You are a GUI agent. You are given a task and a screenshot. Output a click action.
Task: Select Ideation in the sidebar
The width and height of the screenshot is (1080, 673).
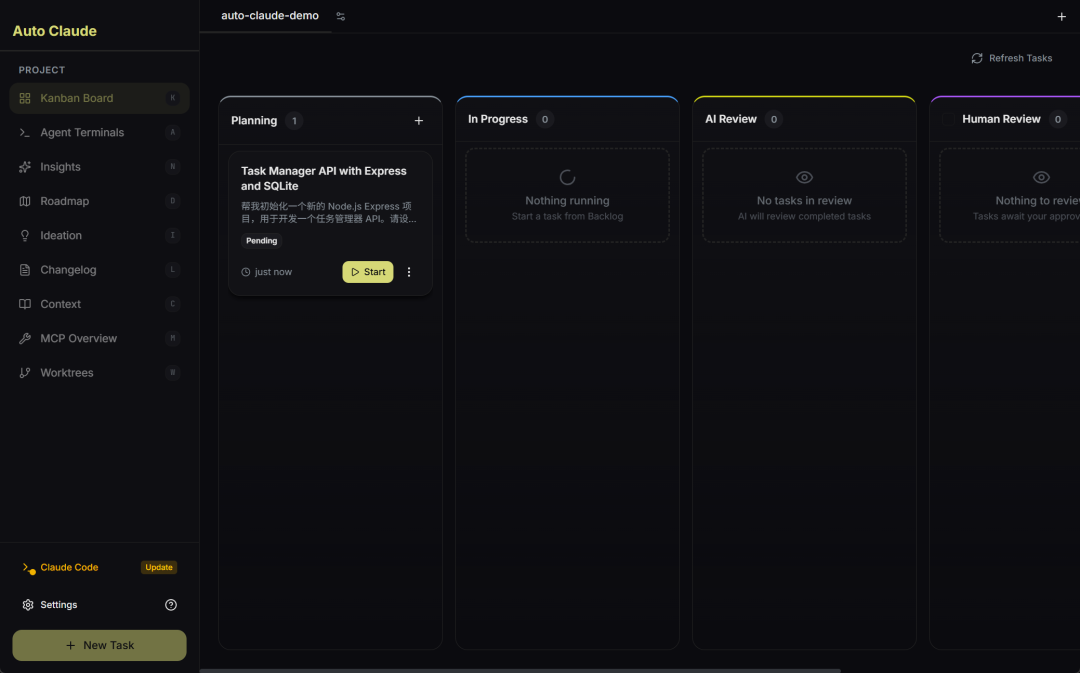pyautogui.click(x=99, y=236)
